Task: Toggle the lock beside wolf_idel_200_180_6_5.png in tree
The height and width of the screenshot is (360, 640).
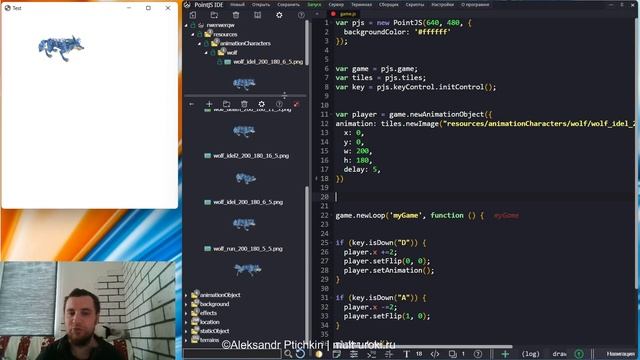Action: coord(220,62)
